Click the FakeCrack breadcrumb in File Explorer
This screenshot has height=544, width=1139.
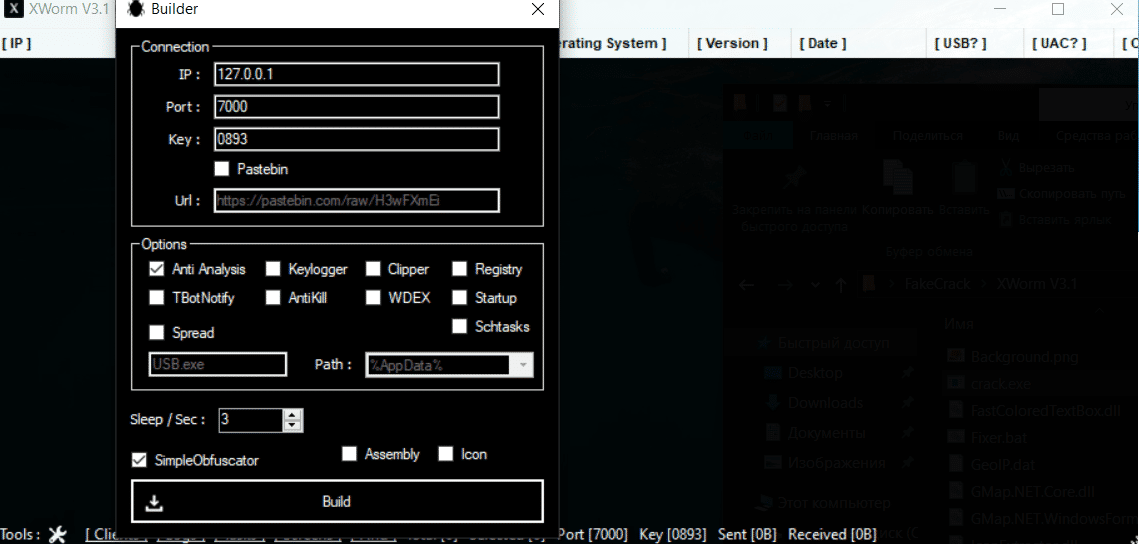[937, 284]
